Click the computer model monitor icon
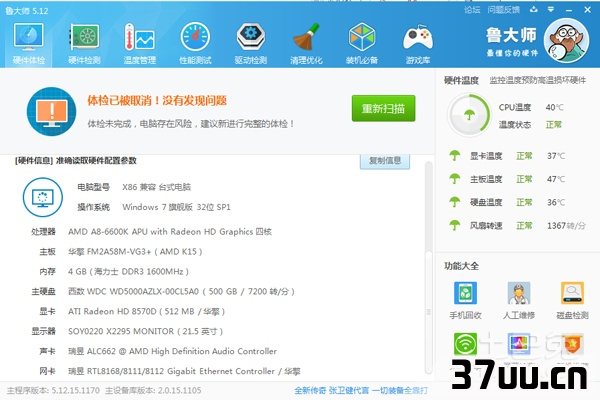This screenshot has height=400, width=600. tap(43, 198)
